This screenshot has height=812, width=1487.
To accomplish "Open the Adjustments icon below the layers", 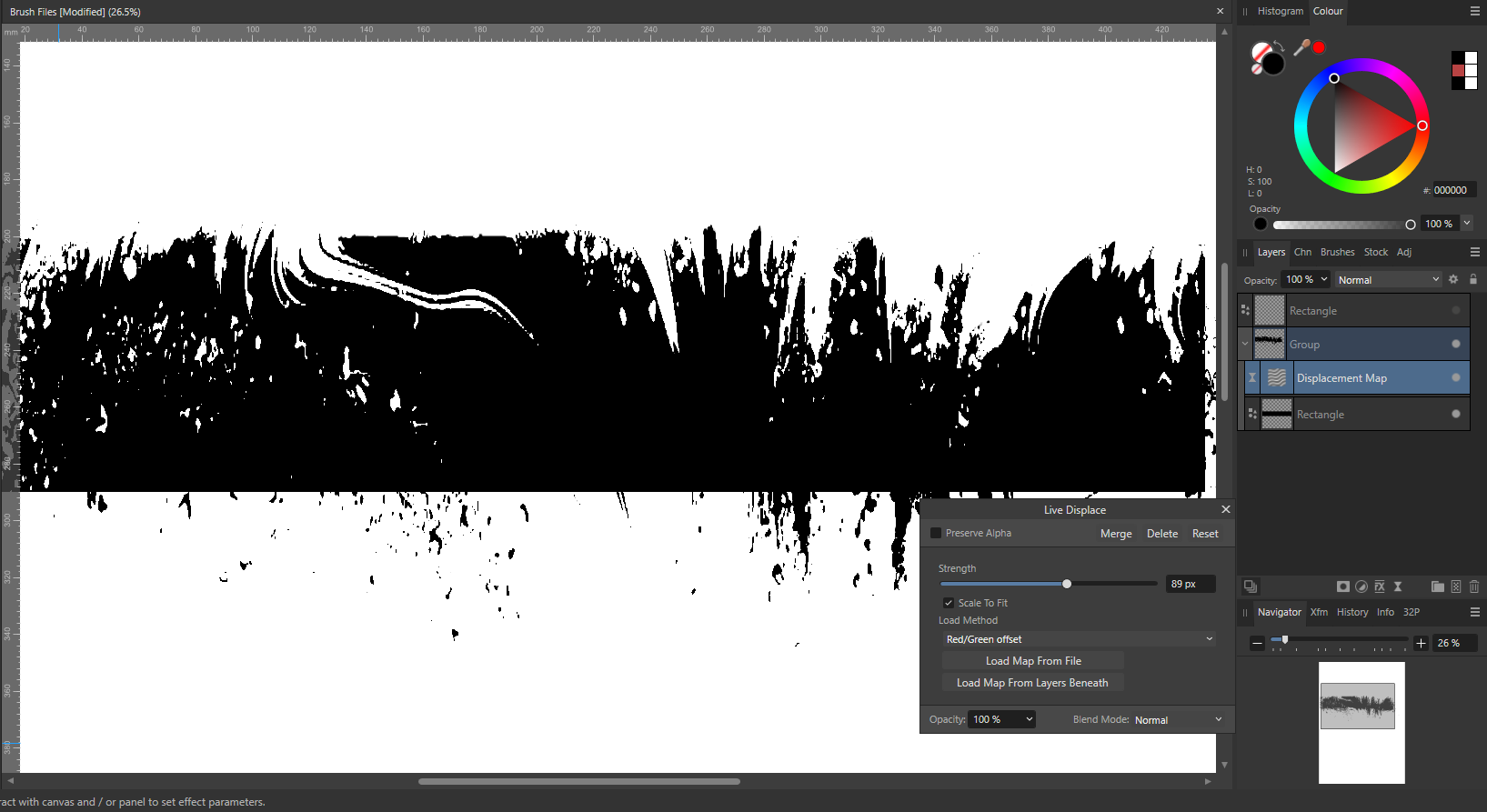I will [1361, 586].
